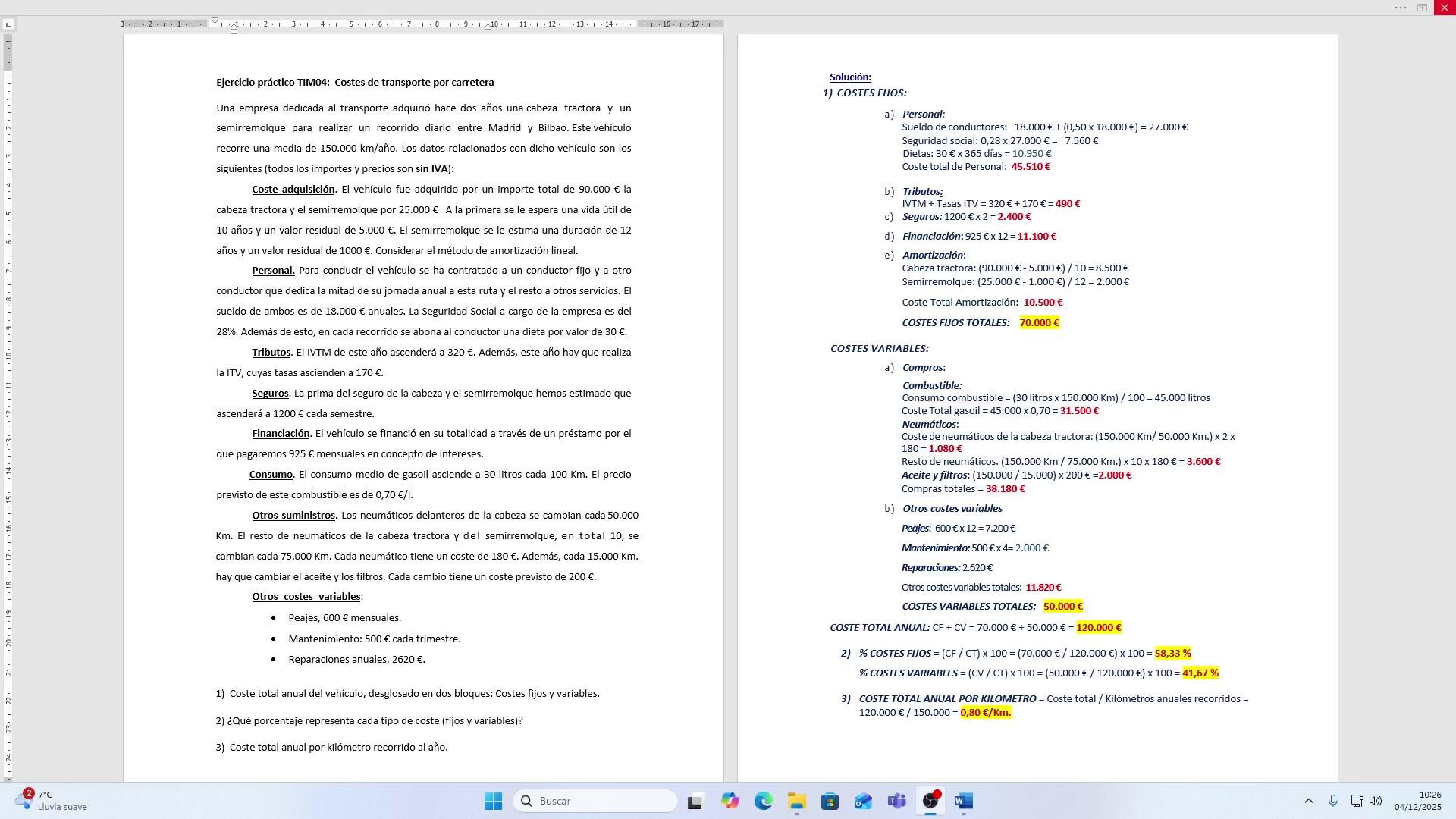This screenshot has width=1456, height=819.
Task: Launch Copilot from the taskbar
Action: pyautogui.click(x=730, y=802)
